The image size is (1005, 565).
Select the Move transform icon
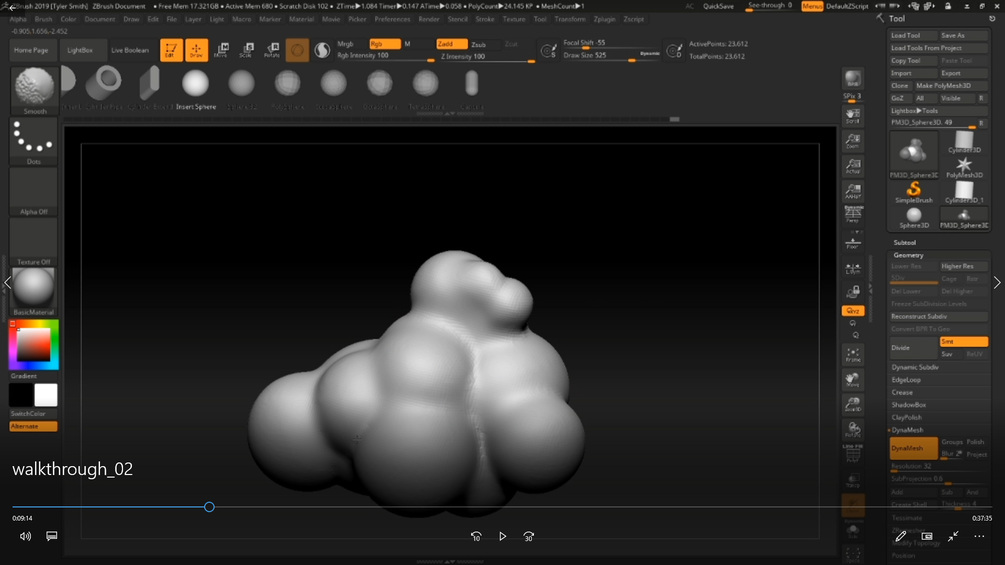(221, 50)
